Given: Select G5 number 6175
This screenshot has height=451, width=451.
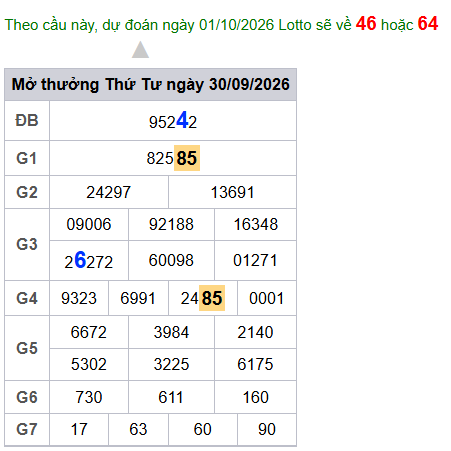Looking at the screenshot, I should point(255,364).
